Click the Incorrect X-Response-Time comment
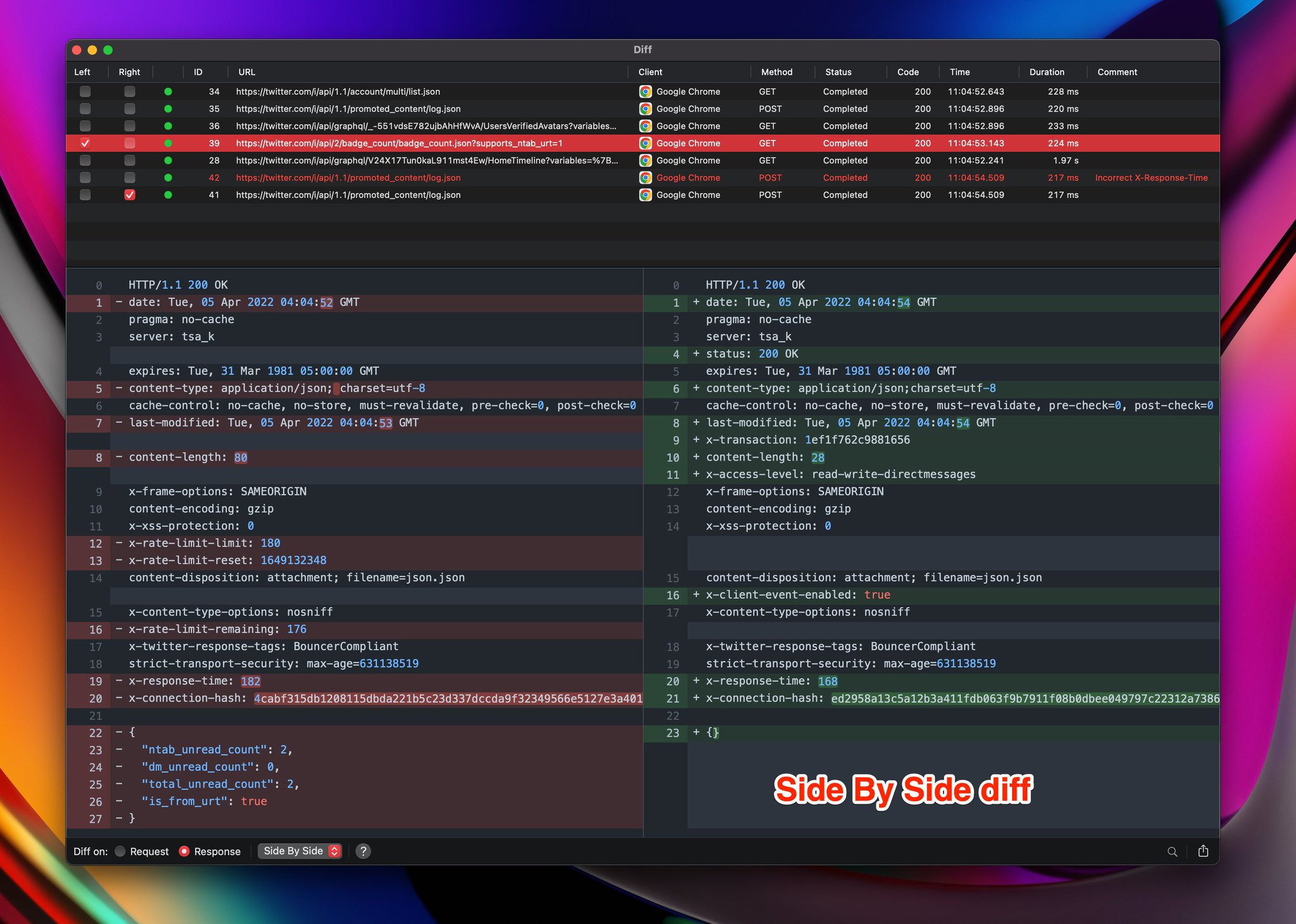Viewport: 1296px width, 924px height. tap(1151, 178)
